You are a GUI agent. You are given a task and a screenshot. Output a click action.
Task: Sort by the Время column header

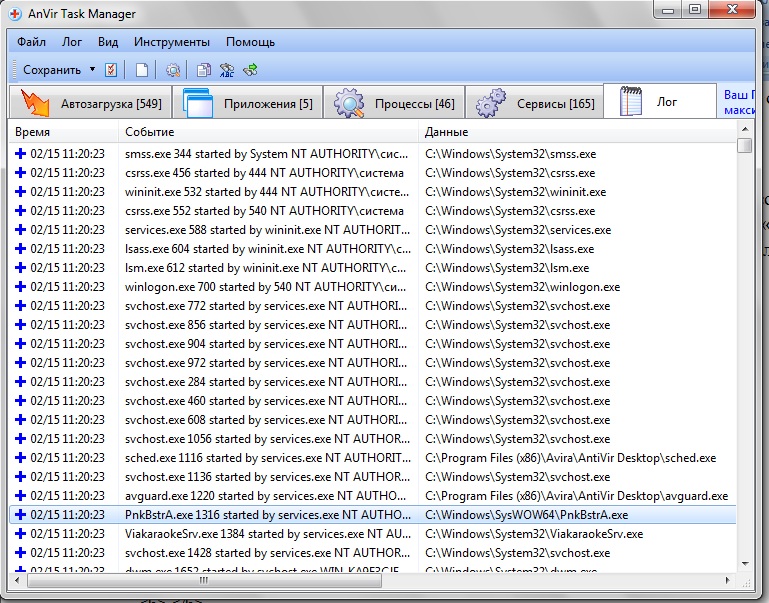point(63,132)
